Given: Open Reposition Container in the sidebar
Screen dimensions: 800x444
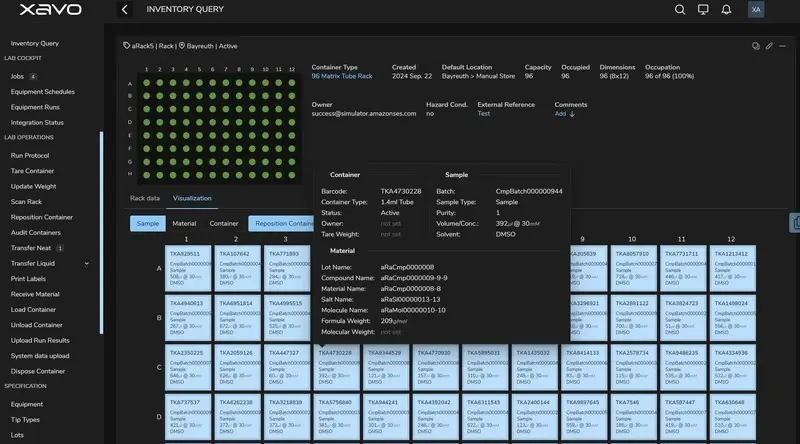Looking at the screenshot, I should click(42, 217).
